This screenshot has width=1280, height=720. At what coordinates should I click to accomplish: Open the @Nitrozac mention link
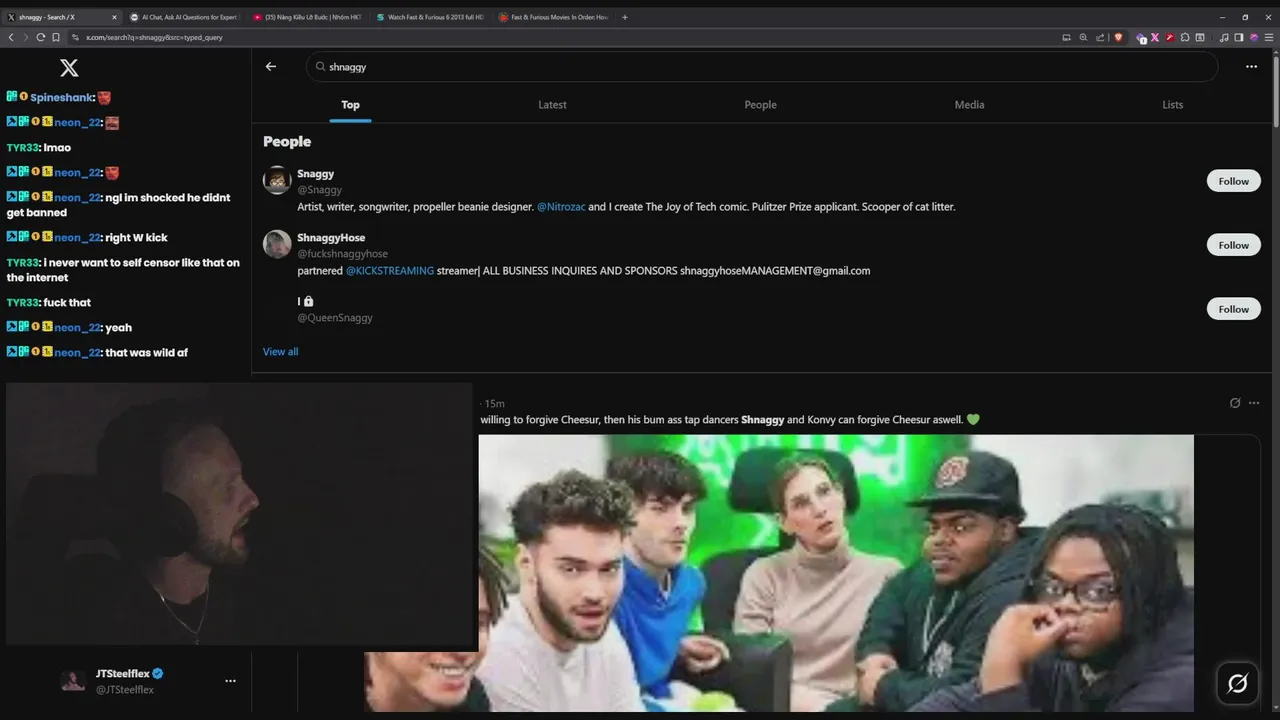click(561, 206)
